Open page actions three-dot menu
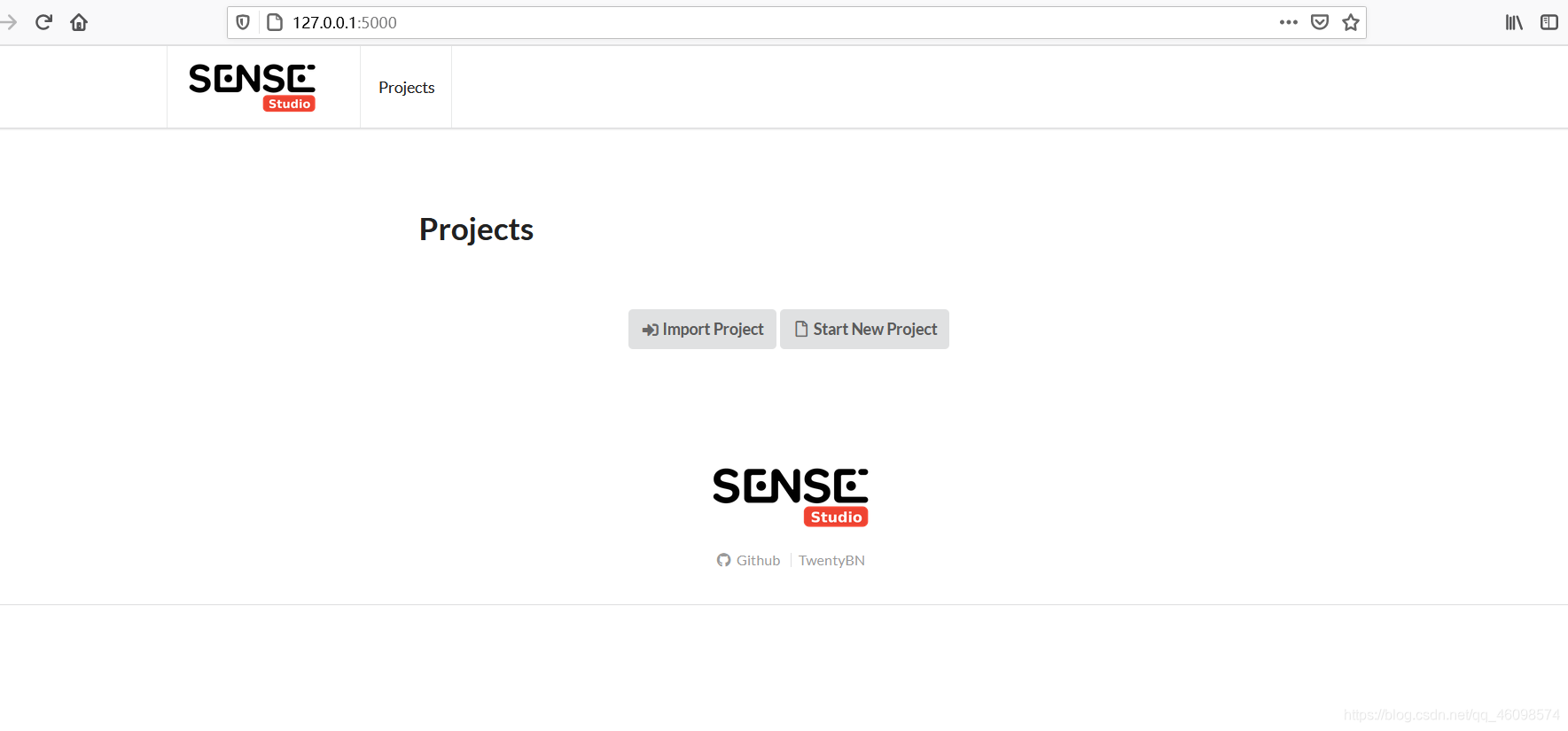The image size is (1568, 731). tap(1289, 22)
